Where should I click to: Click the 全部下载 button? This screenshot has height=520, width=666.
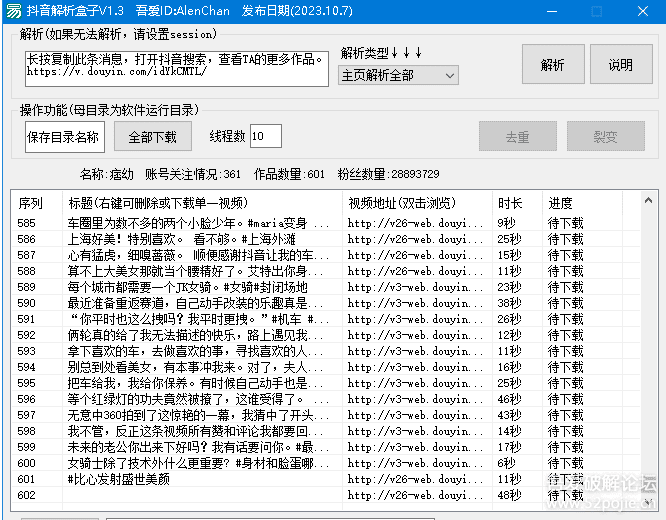(x=152, y=137)
